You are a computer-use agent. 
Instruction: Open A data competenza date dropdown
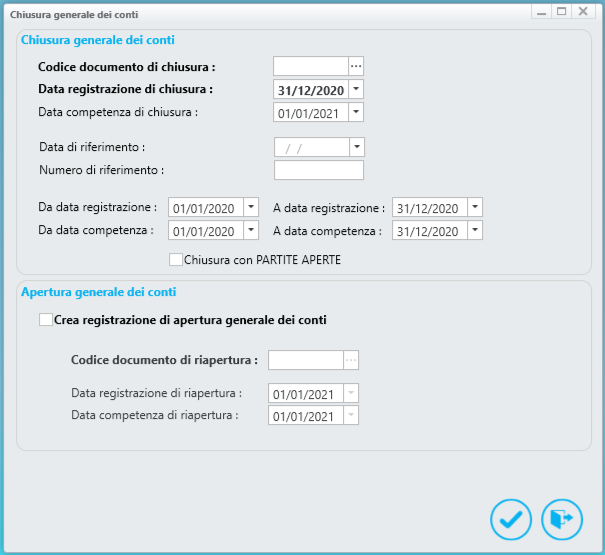point(475,231)
